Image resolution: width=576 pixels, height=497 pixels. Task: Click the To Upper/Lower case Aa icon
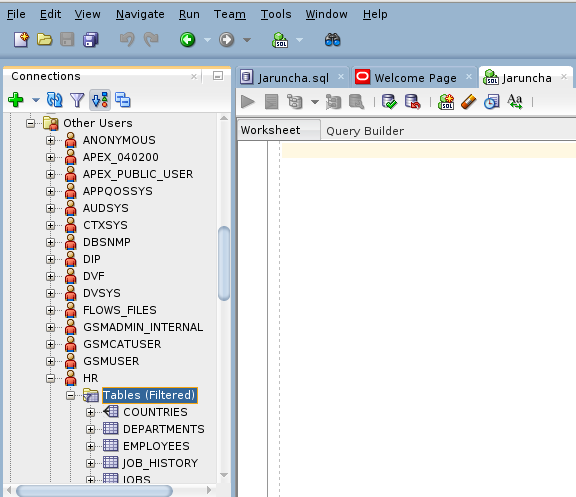[515, 102]
